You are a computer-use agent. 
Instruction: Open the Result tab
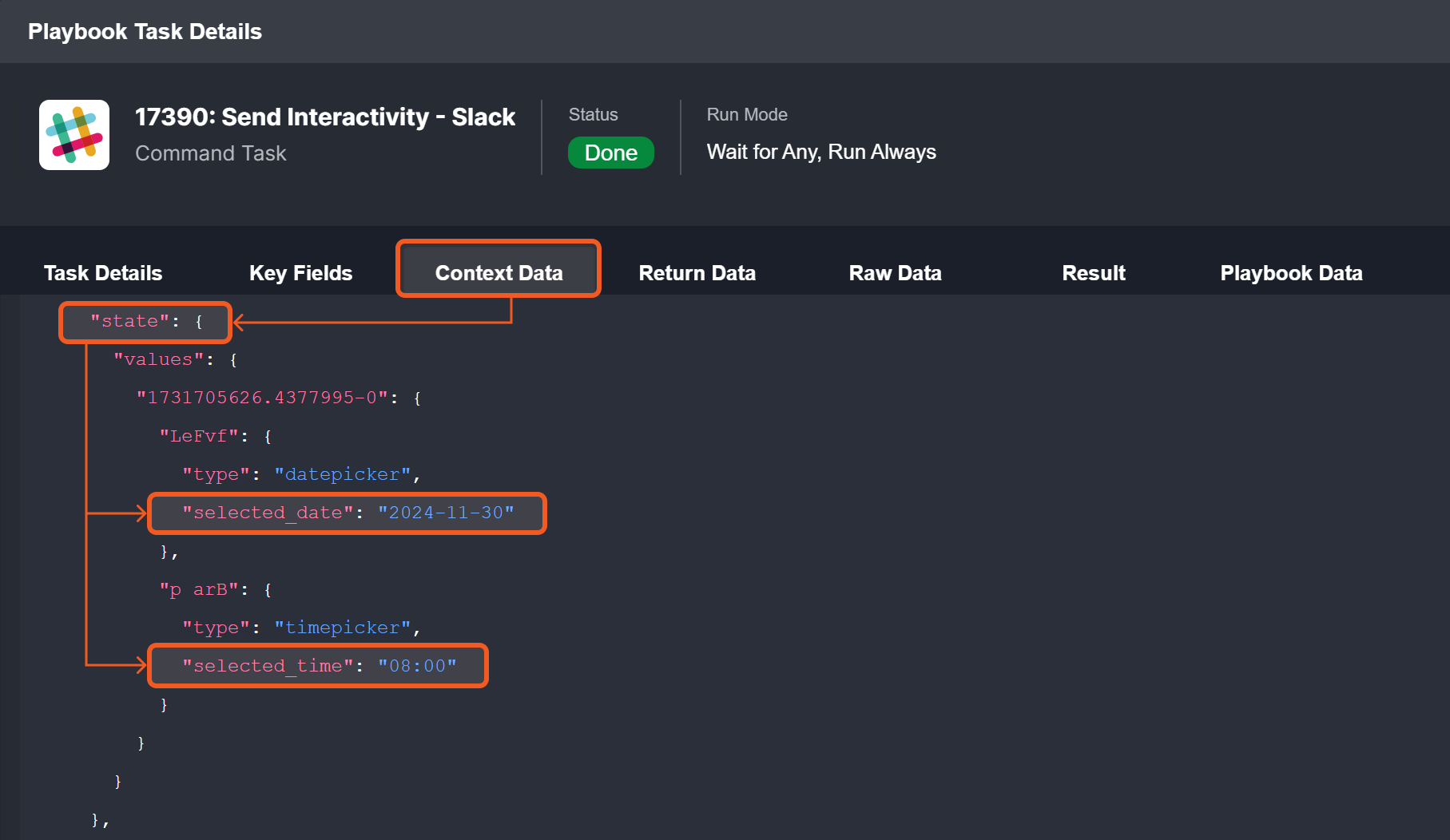tap(1093, 273)
